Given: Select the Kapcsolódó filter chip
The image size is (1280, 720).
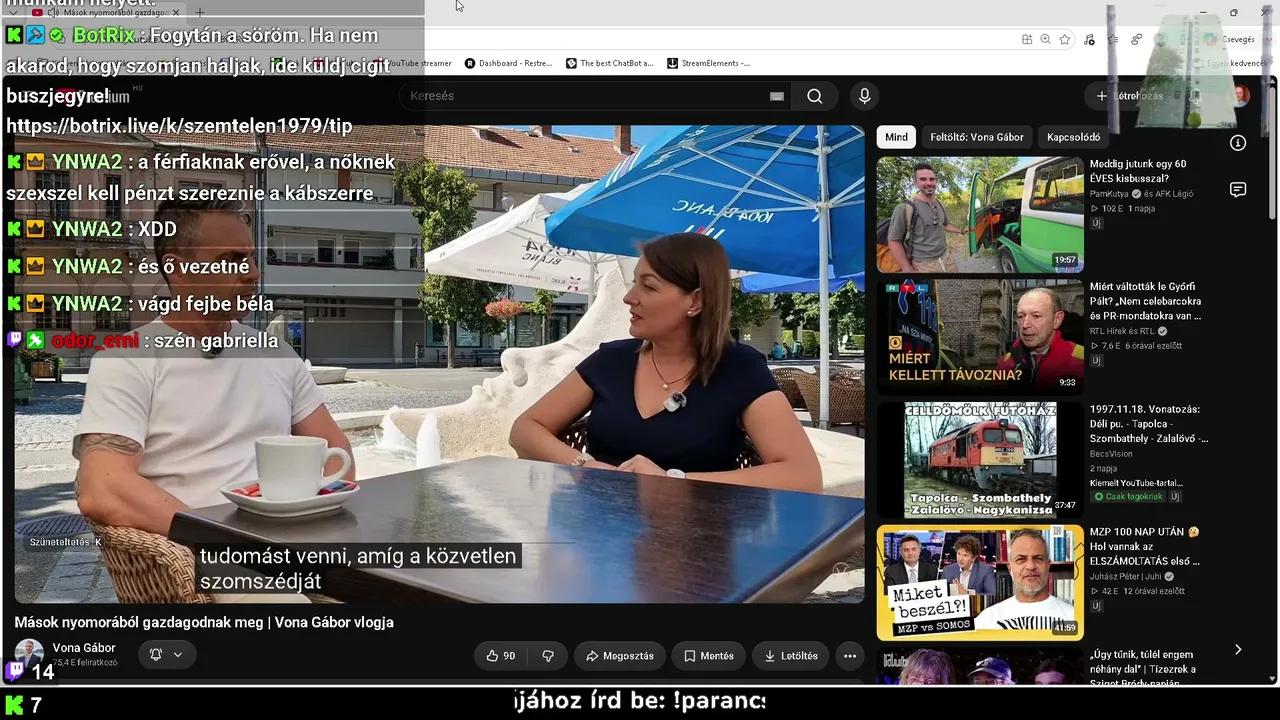Looking at the screenshot, I should coord(1074,137).
